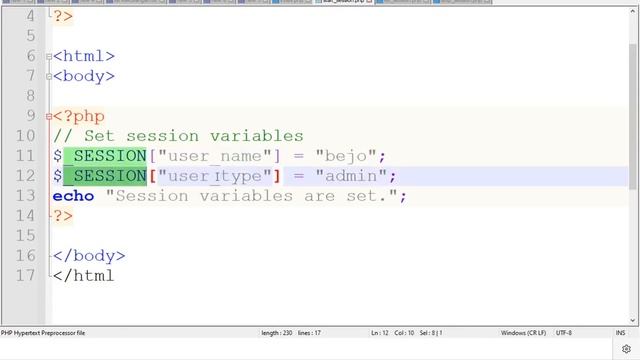Image resolution: width=640 pixels, height=360 pixels.
Task: Click line number 14 in the margin
Action: (x=26, y=216)
